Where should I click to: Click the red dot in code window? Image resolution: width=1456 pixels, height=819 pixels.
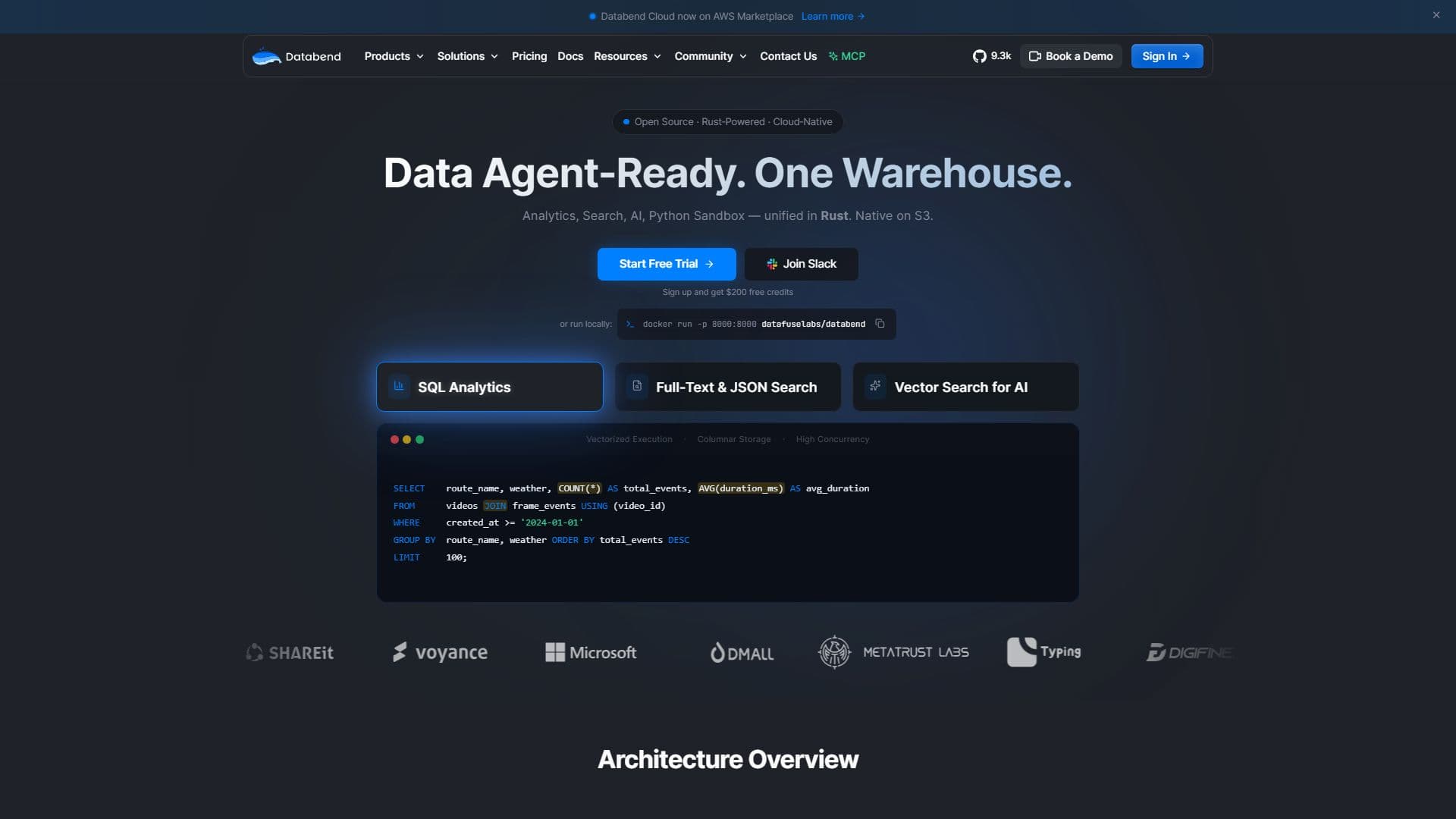394,439
